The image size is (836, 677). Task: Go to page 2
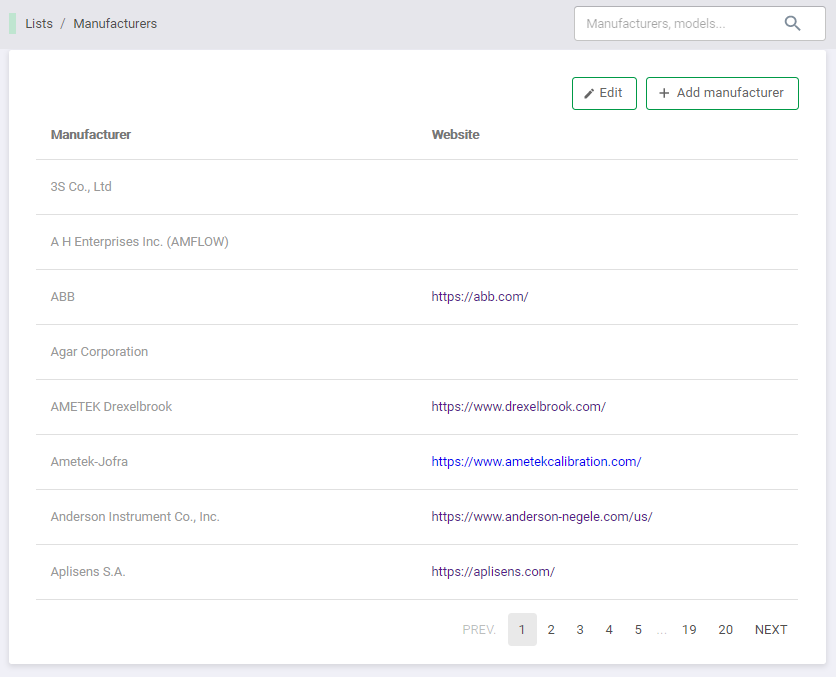pyautogui.click(x=551, y=630)
